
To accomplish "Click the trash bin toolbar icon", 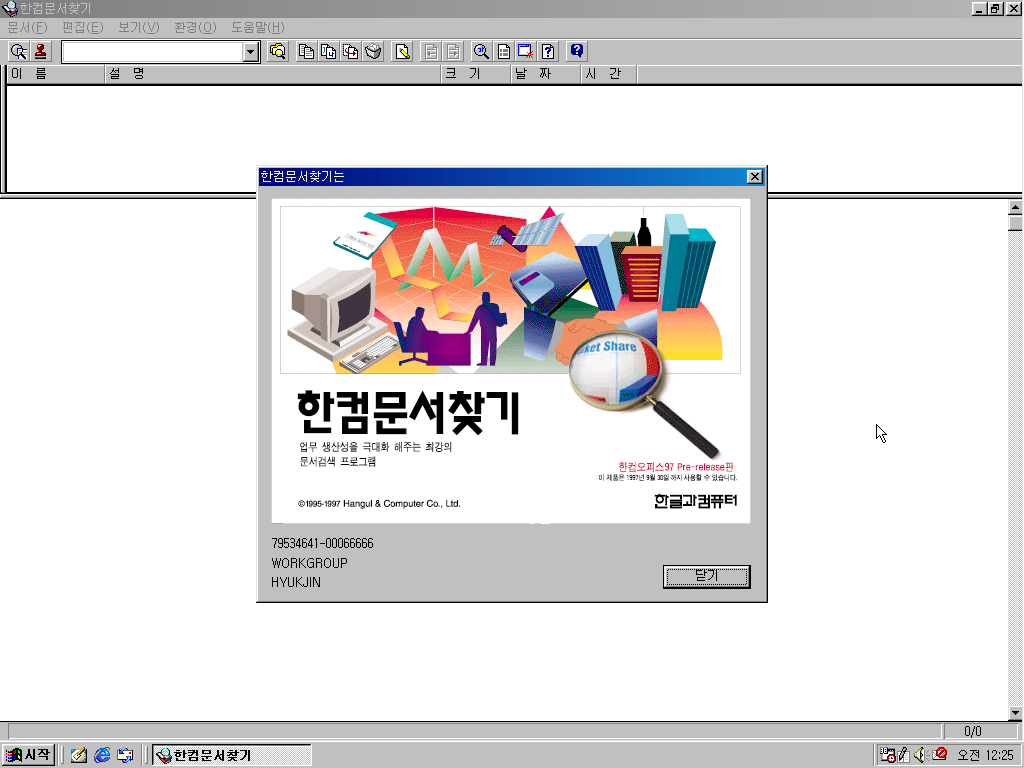I will coord(373,52).
